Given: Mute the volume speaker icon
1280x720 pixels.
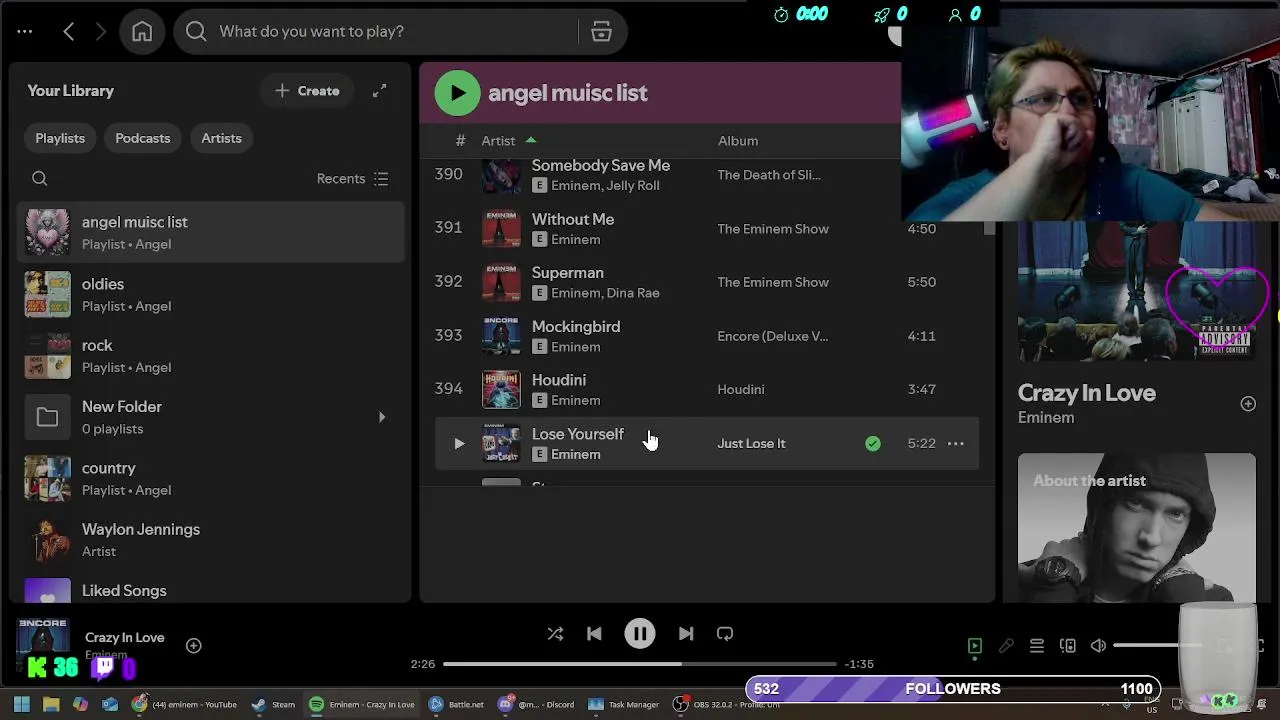Looking at the screenshot, I should 1099,646.
